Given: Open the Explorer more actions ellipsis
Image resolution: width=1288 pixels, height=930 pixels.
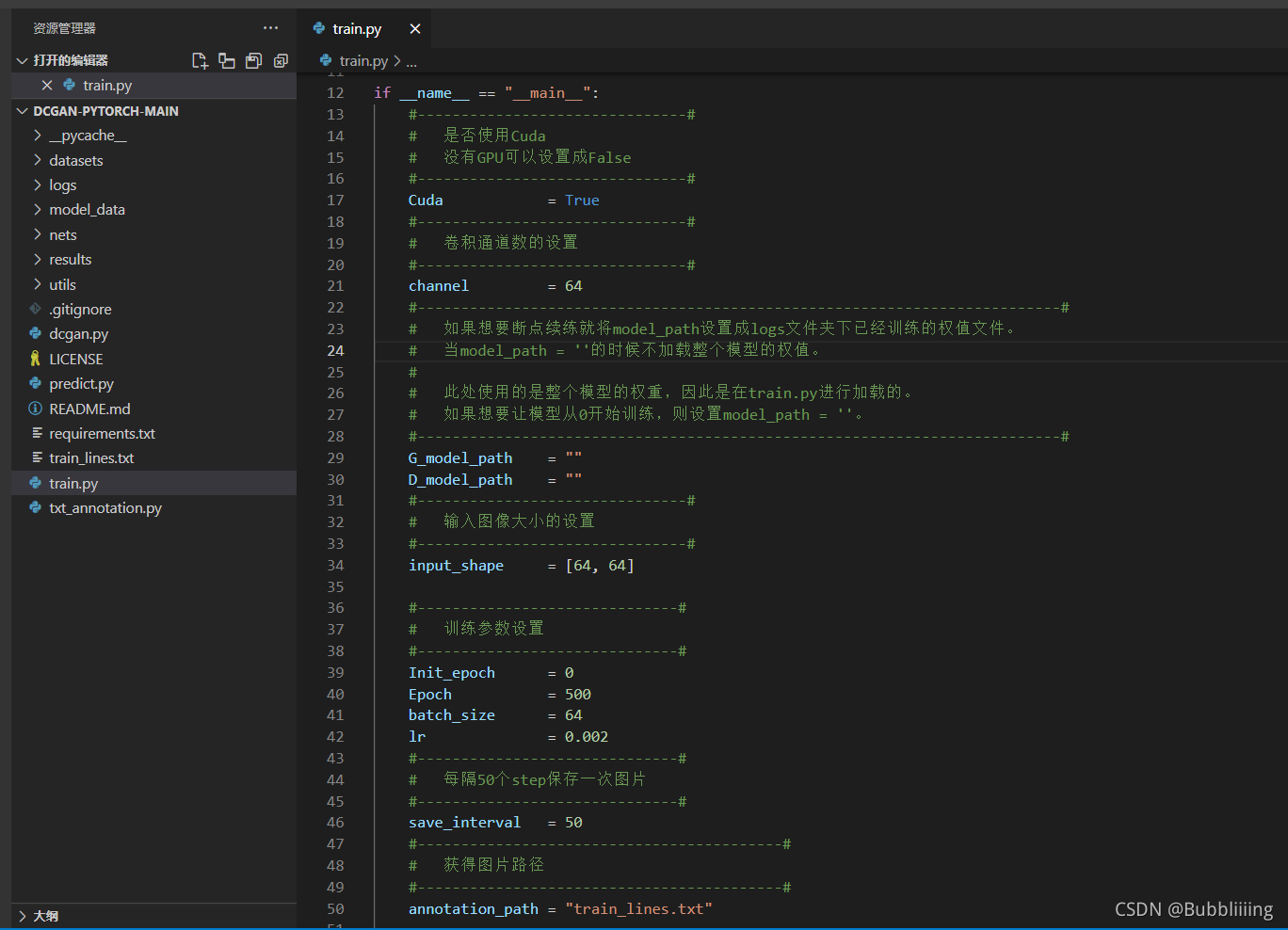Looking at the screenshot, I should pos(271,28).
